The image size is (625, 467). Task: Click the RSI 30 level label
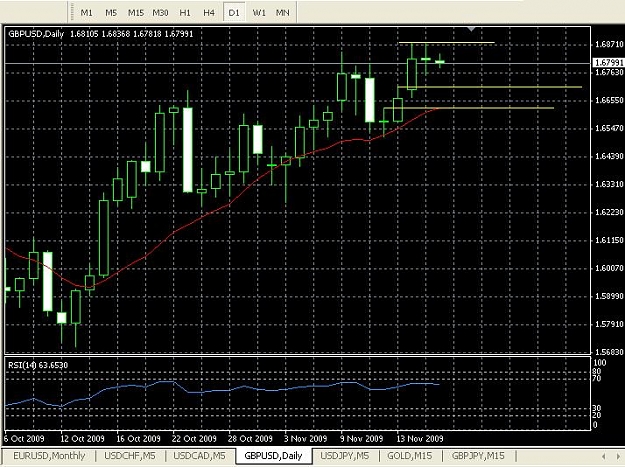pyautogui.click(x=597, y=408)
